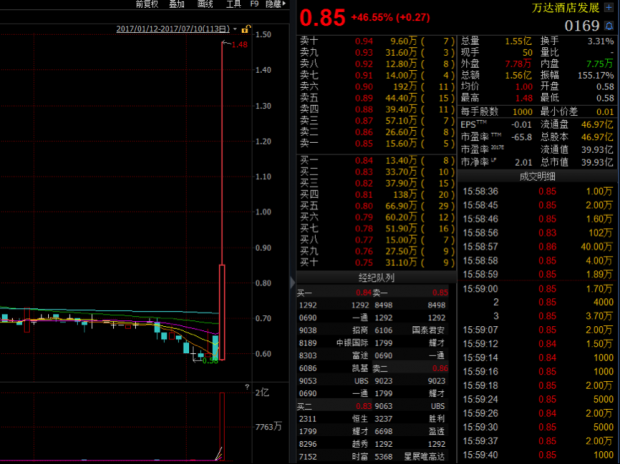Image resolution: width=620 pixels, height=464 pixels.
Task: Click the 总量 value 1.55亿
Action: coord(518,41)
